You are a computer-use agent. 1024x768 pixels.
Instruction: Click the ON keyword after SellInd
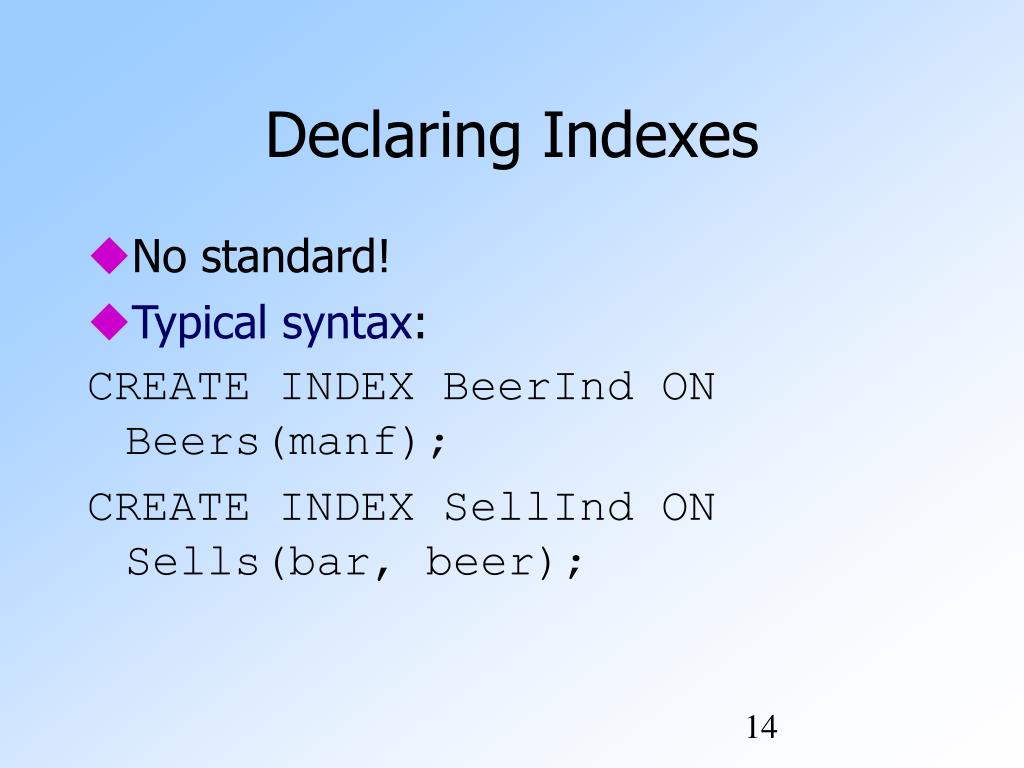688,507
